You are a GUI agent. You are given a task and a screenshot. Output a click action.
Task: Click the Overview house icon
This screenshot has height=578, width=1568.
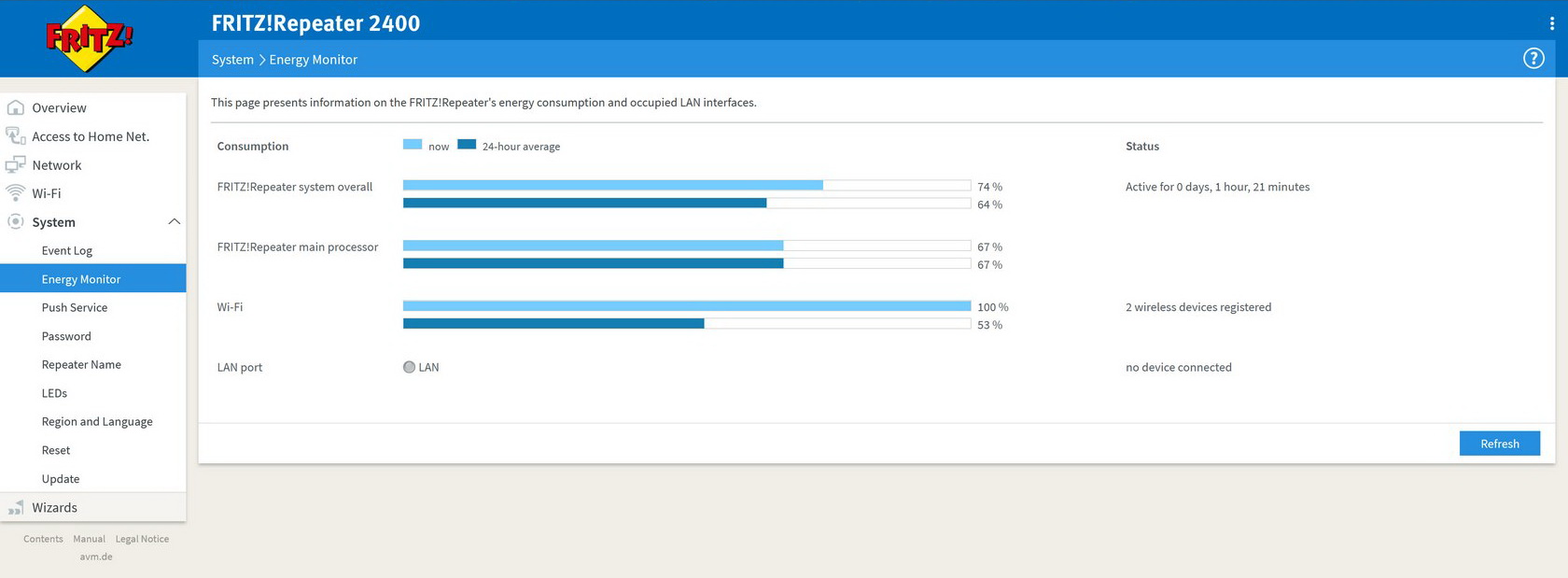pos(16,107)
